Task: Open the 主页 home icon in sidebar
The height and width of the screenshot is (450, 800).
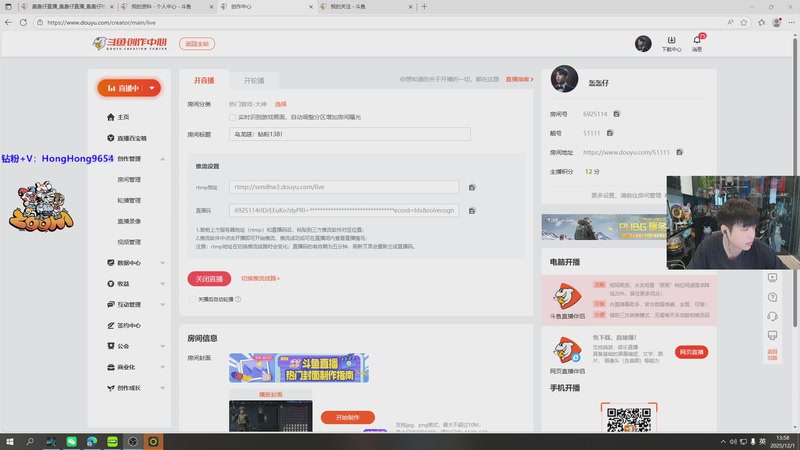Action: tap(111, 117)
